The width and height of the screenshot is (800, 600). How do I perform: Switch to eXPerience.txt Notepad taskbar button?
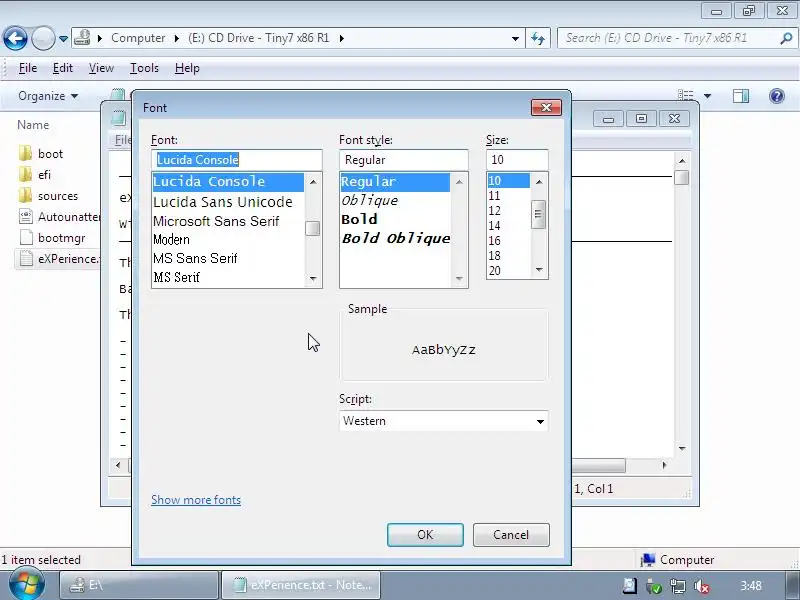tap(301, 585)
